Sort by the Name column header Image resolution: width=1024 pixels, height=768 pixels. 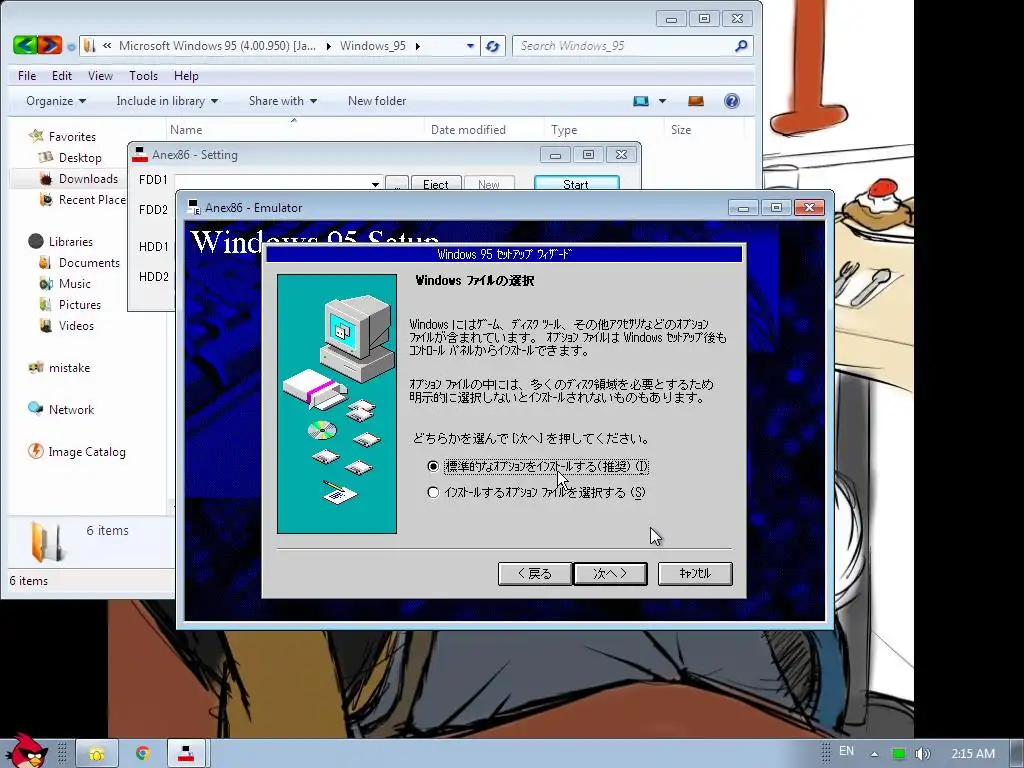click(x=295, y=129)
